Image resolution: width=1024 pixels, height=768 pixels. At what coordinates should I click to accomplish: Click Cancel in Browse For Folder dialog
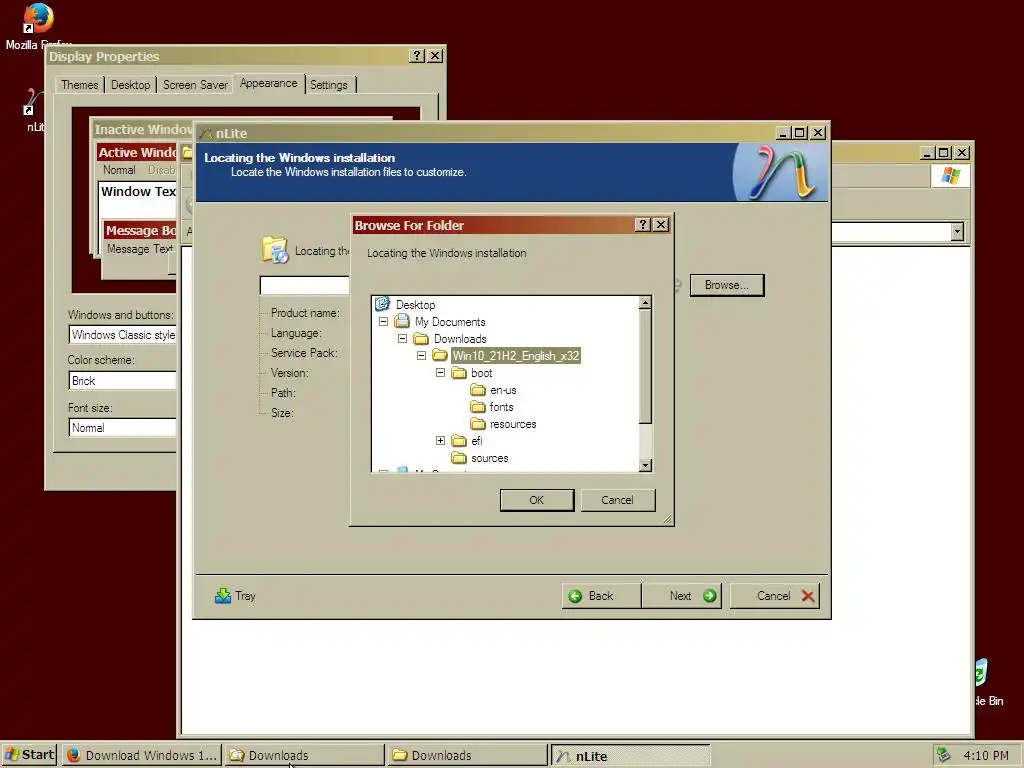coord(617,500)
